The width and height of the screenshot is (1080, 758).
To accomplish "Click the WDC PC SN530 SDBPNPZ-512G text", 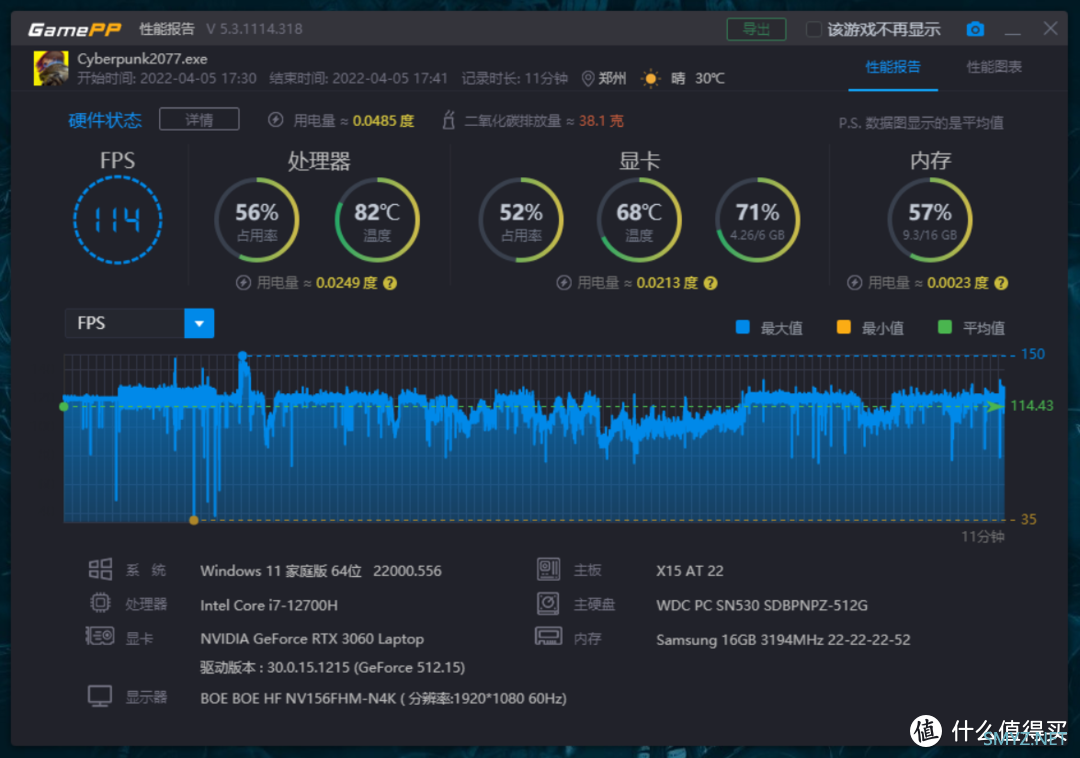I will (762, 605).
